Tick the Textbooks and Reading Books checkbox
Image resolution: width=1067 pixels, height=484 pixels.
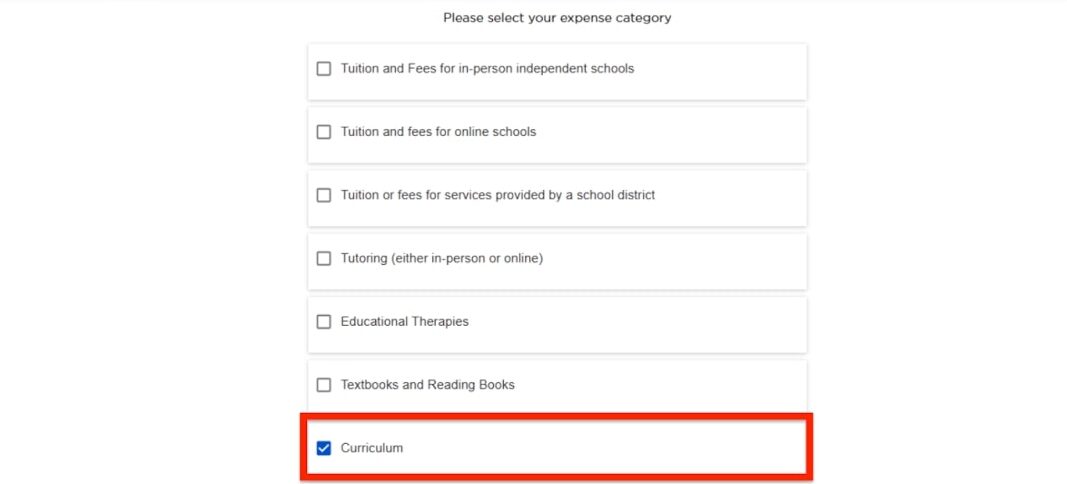point(324,385)
